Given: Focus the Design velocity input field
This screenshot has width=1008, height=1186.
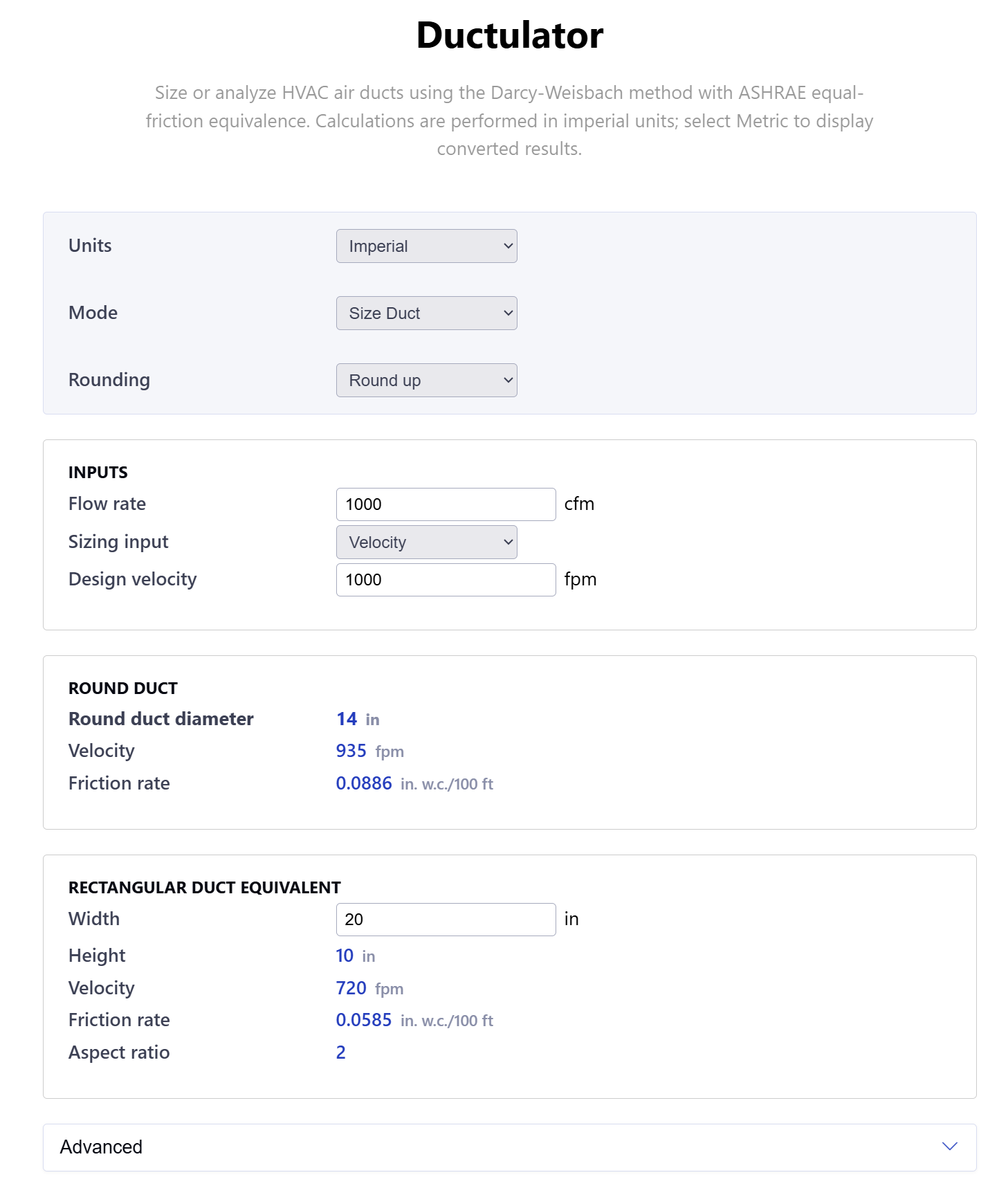Looking at the screenshot, I should click(x=446, y=579).
